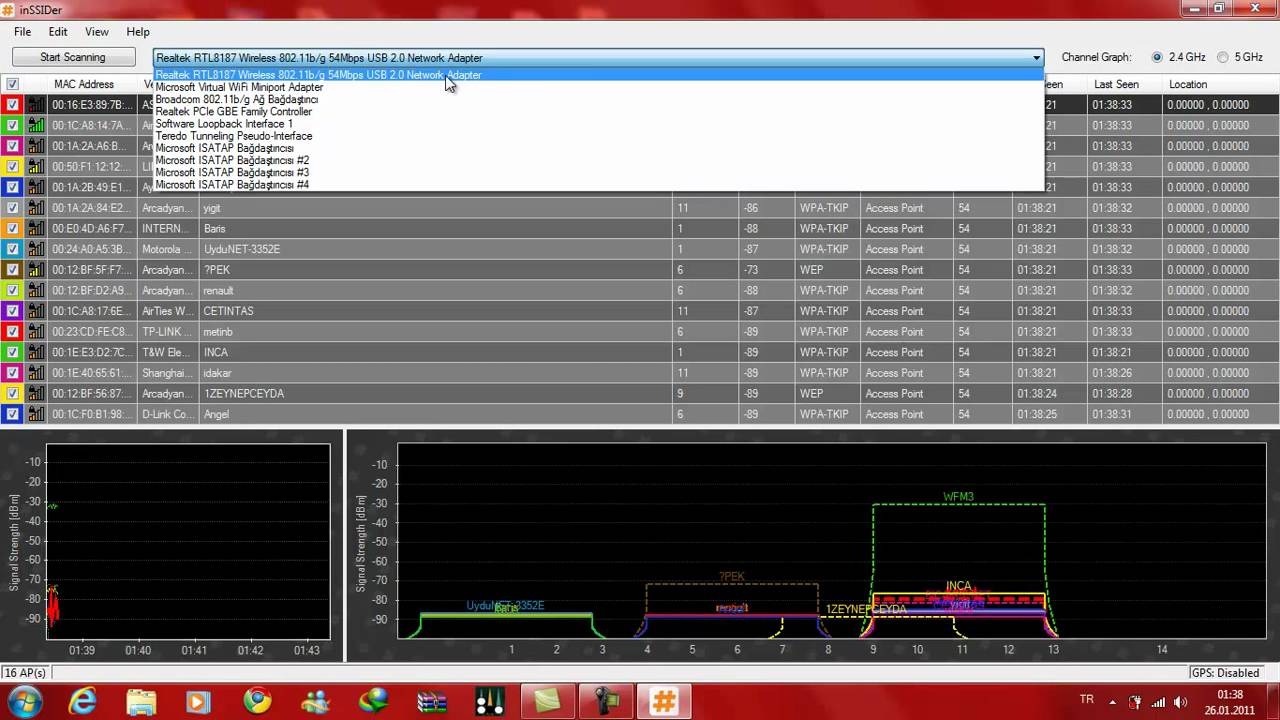Click signal icon in UyduNET-3352E row
This screenshot has width=1280, height=720.
click(36, 249)
